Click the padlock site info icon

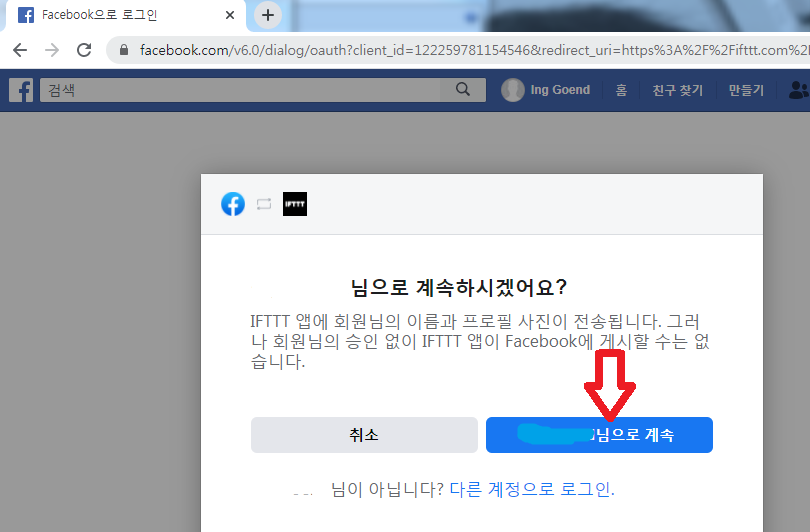tap(123, 50)
